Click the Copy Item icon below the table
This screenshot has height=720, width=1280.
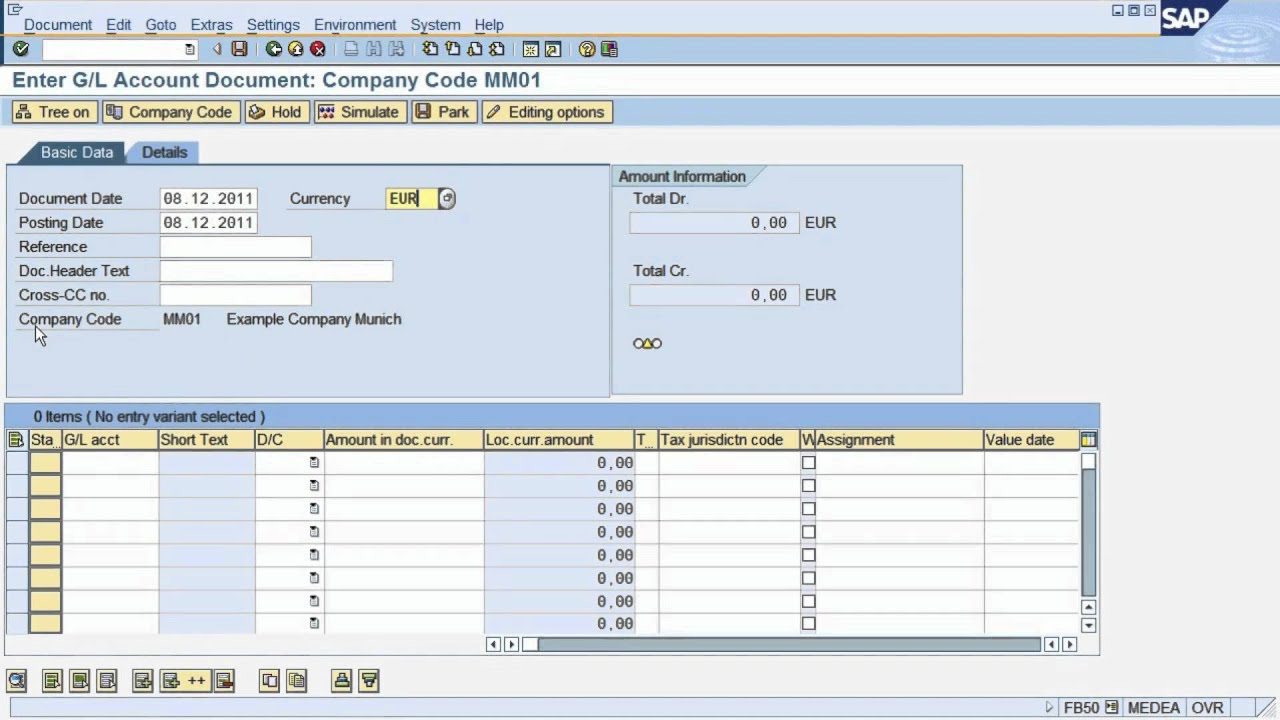pos(270,681)
